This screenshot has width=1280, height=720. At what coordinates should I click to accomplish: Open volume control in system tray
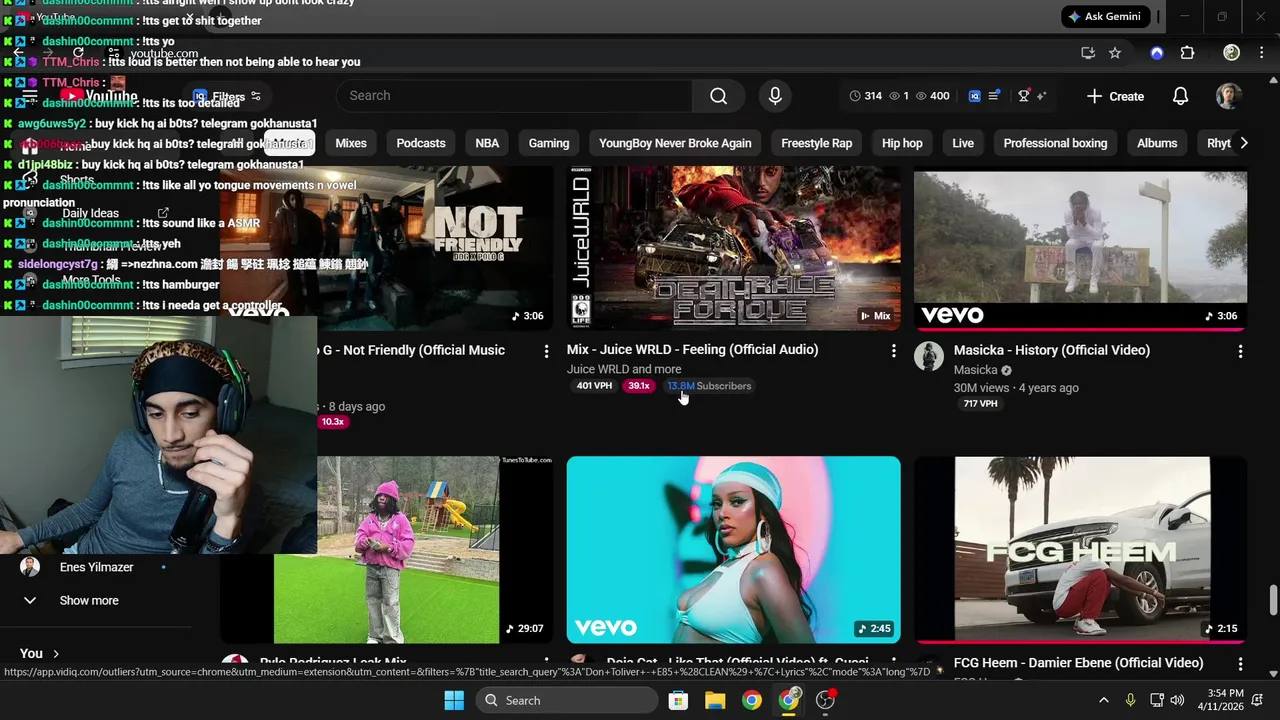click(x=1177, y=700)
